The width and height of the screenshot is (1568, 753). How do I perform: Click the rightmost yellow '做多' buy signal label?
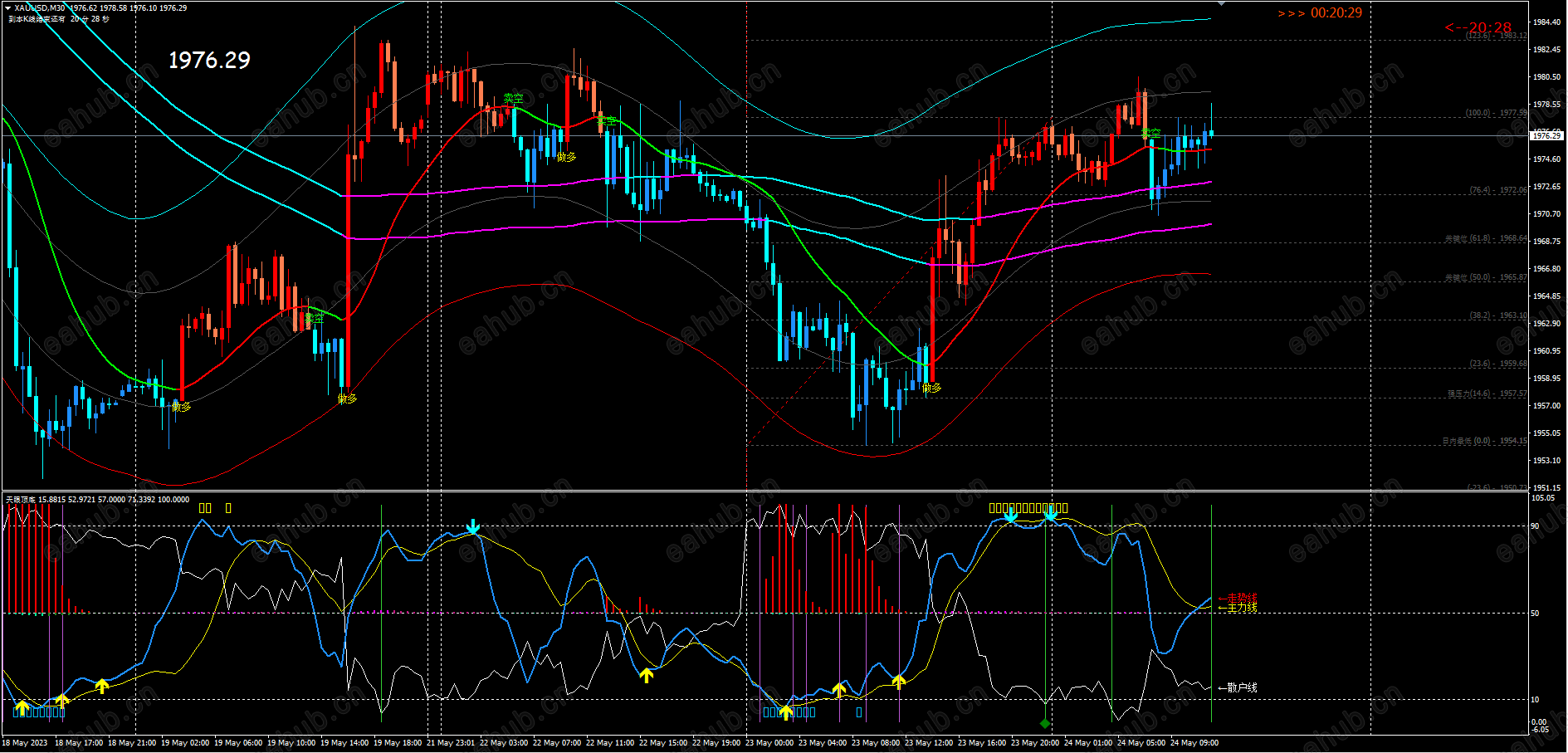point(931,388)
